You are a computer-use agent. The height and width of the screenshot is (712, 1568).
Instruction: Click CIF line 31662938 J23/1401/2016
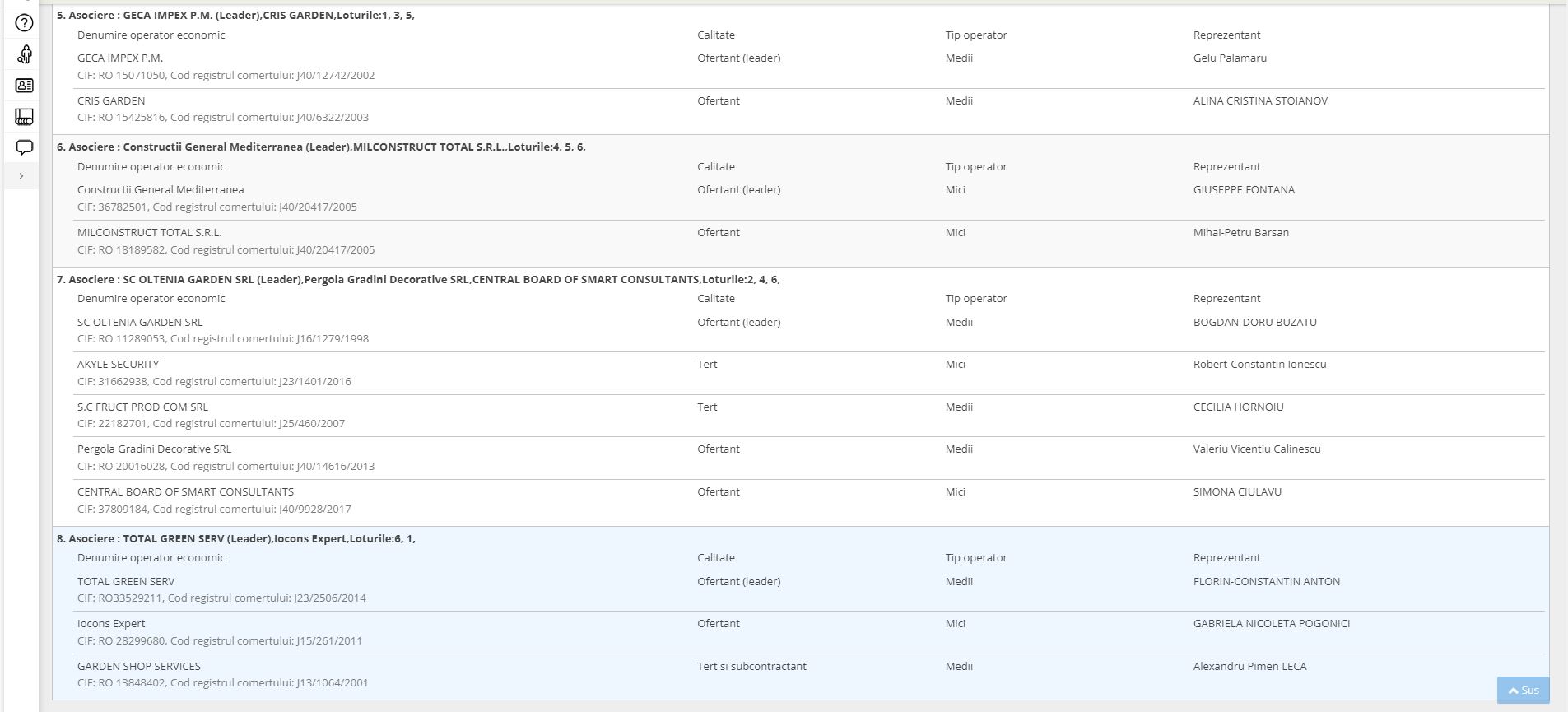tap(214, 381)
